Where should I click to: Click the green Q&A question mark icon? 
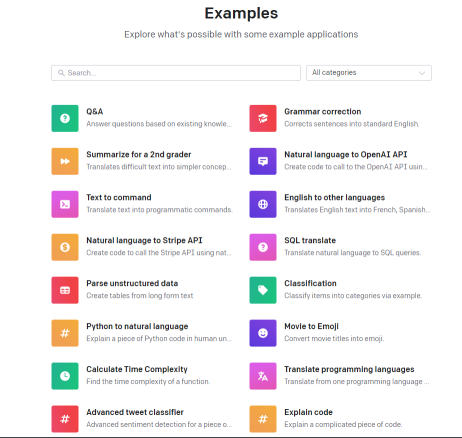65,118
